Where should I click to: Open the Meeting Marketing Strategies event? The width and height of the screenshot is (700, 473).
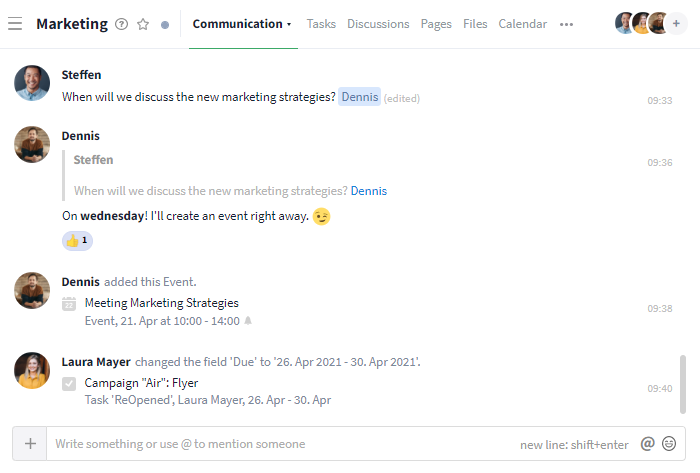[162, 303]
